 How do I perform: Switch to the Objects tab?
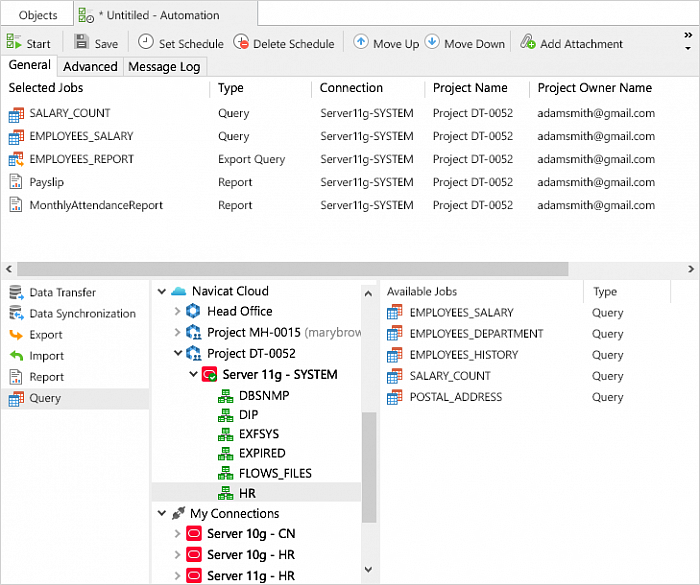tap(38, 15)
